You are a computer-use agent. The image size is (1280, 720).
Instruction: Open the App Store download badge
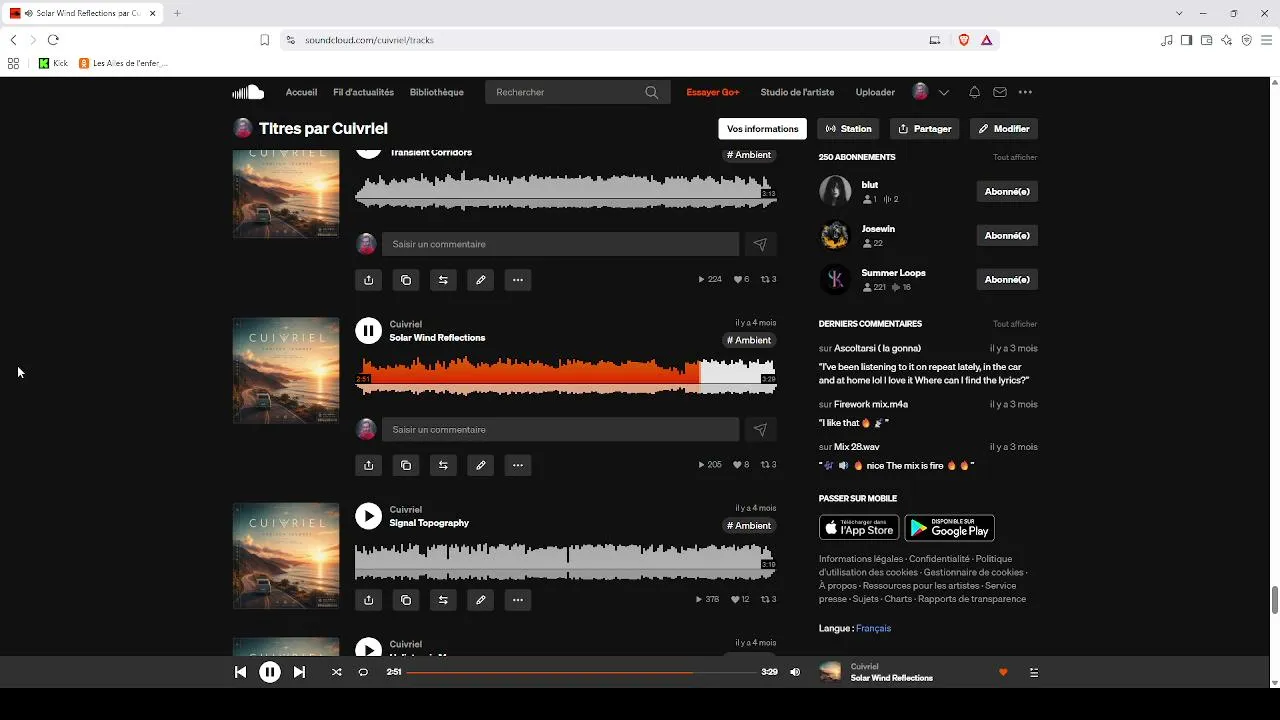click(x=859, y=528)
